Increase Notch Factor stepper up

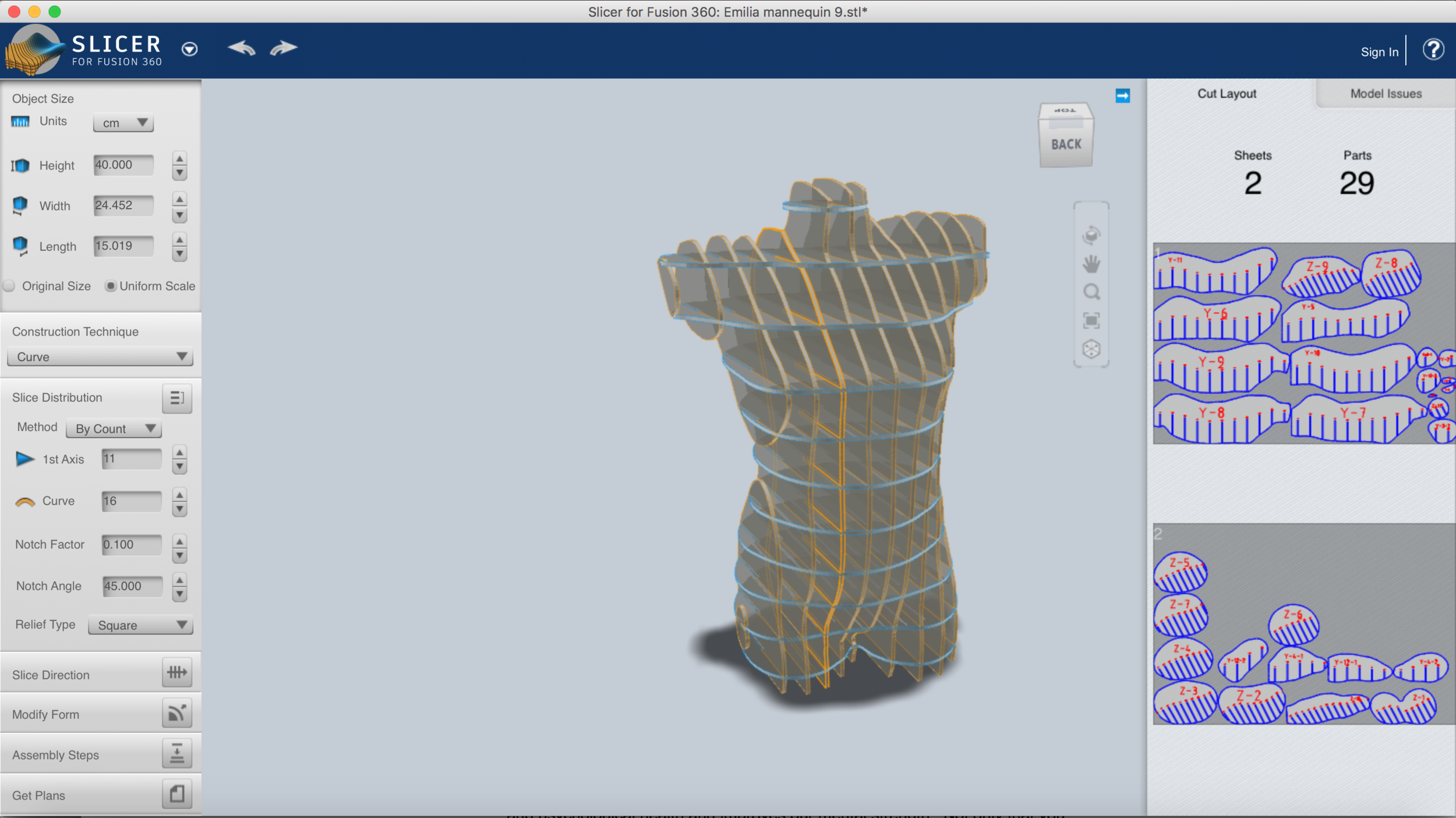179,541
